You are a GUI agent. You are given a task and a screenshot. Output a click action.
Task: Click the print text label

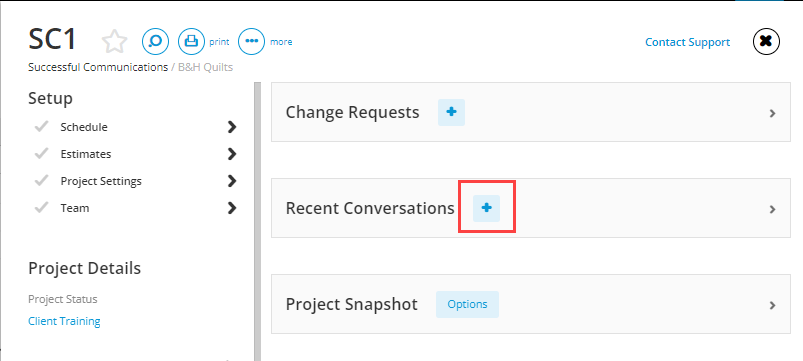pyautogui.click(x=219, y=42)
